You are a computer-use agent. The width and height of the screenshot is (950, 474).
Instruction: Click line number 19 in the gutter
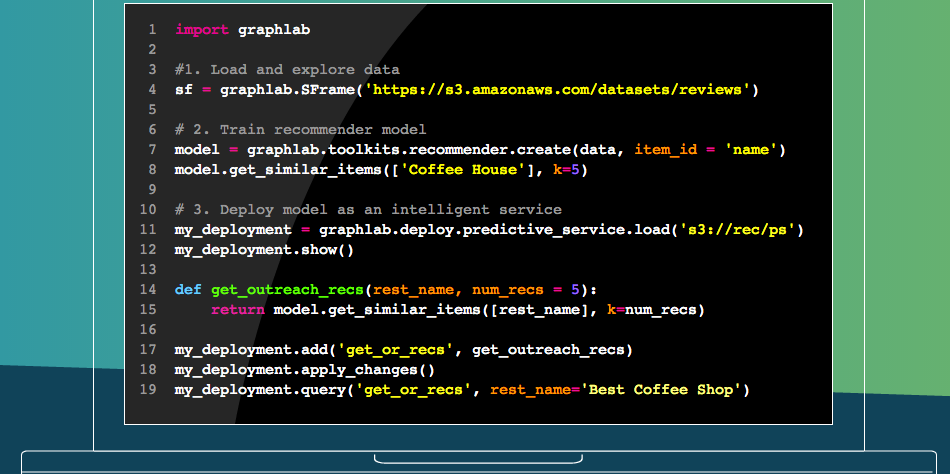148,390
